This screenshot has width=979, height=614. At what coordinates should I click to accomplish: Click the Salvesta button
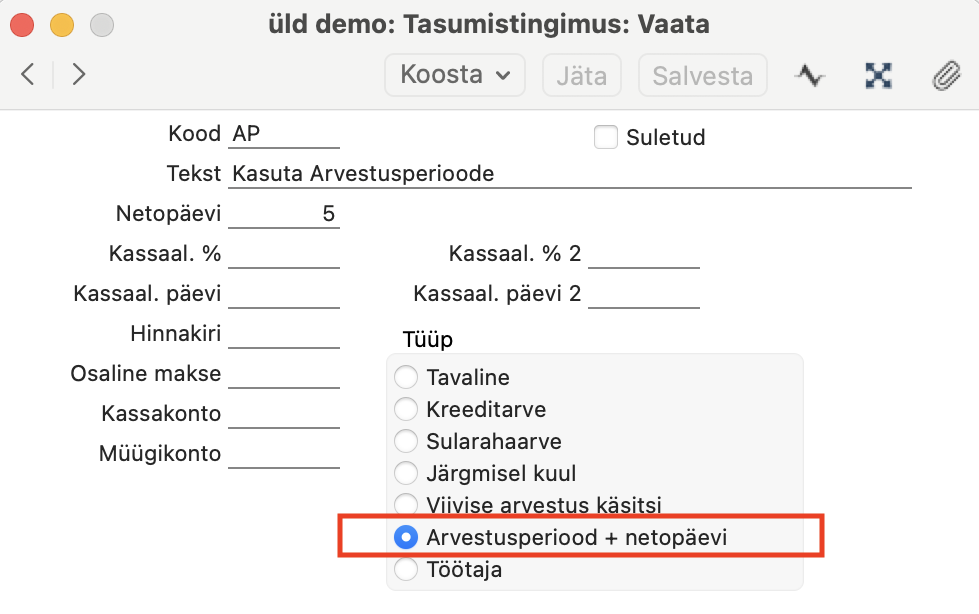[702, 75]
